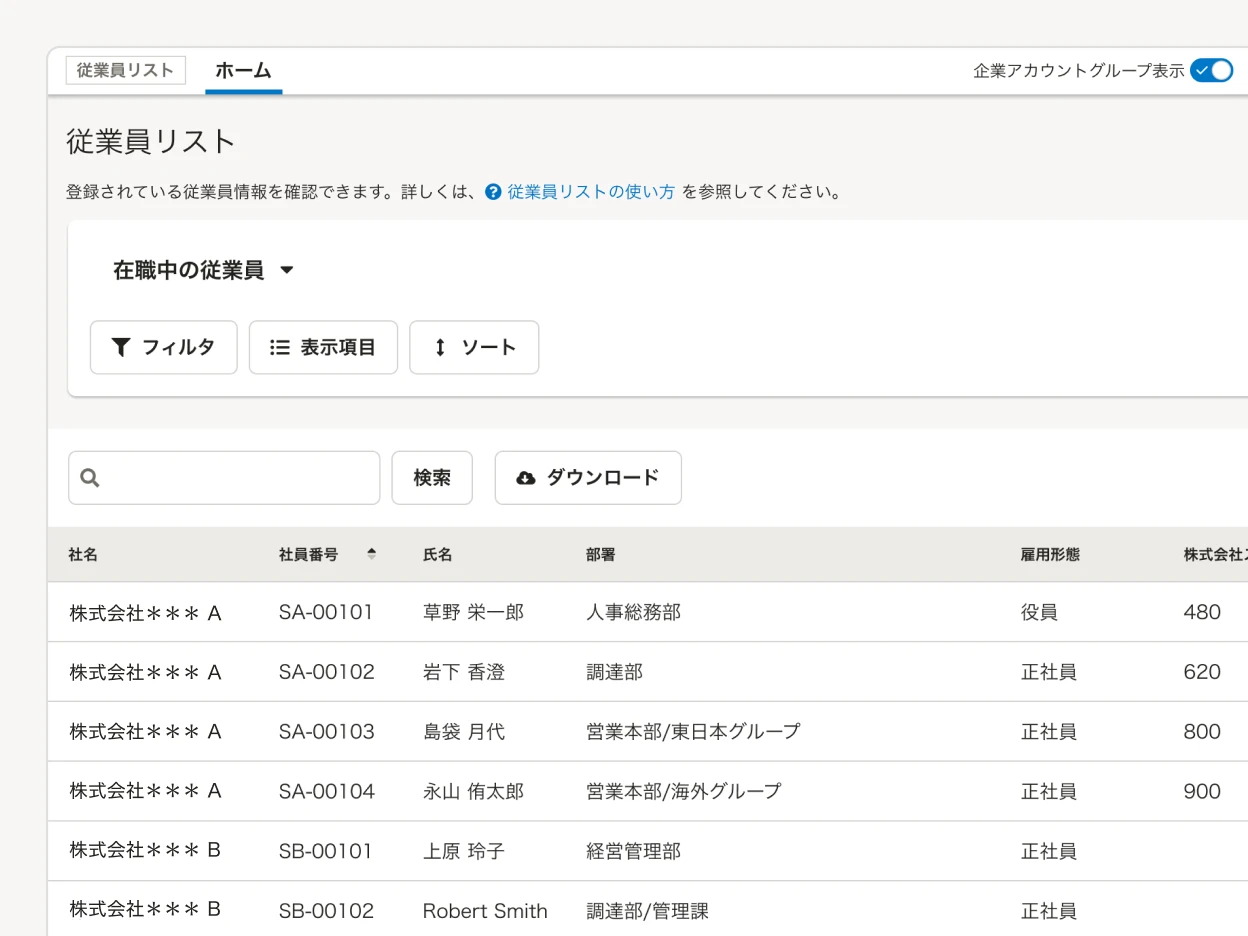Select employee number SA-00101
Image resolution: width=1248 pixels, height=936 pixels.
(x=326, y=612)
